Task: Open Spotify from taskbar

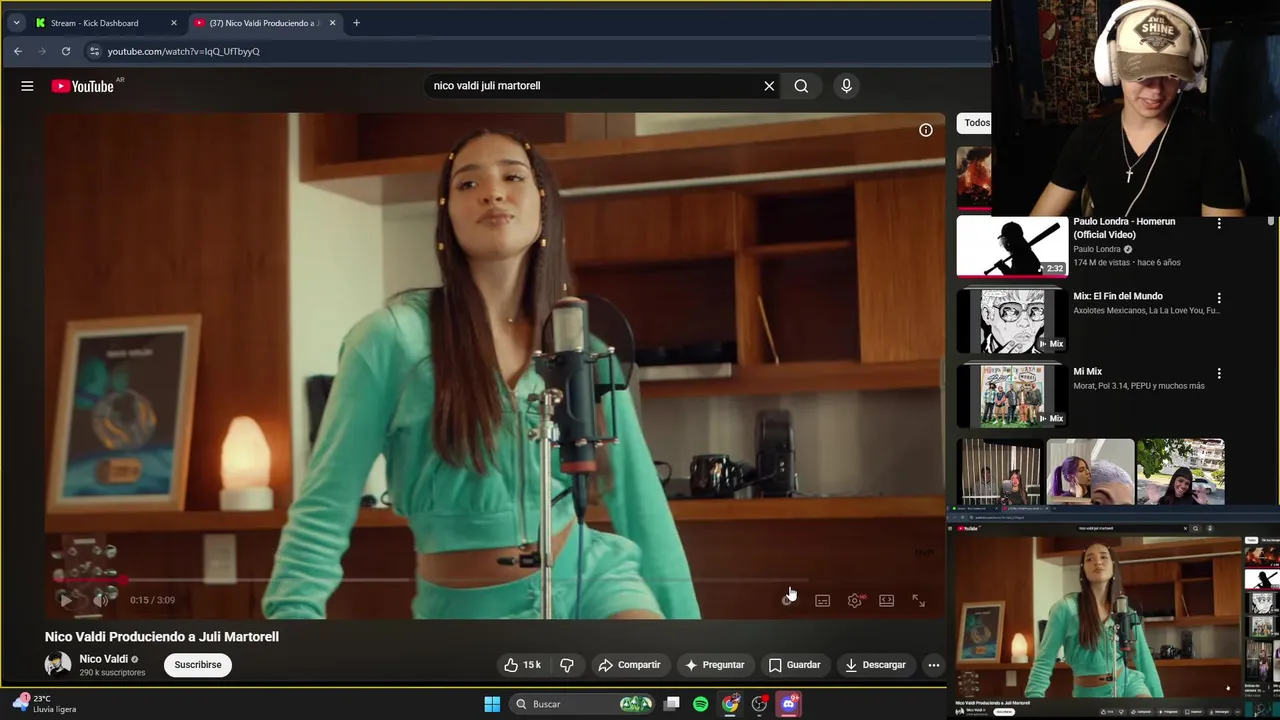Action: point(701,704)
